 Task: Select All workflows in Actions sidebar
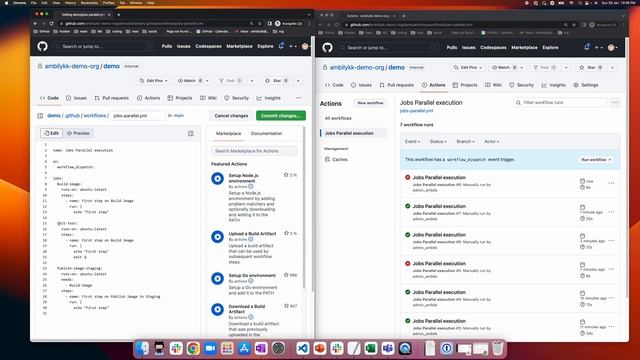(338, 118)
